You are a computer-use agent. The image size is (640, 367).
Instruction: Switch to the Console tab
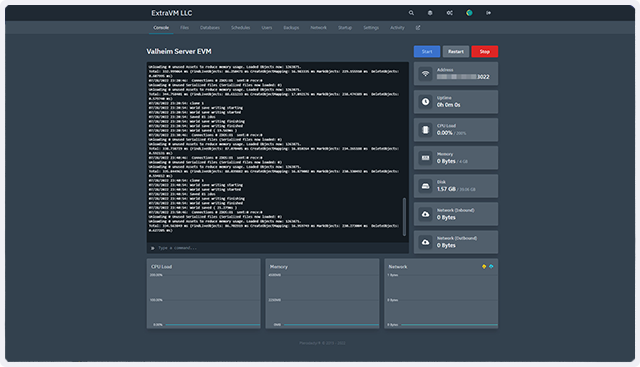161,28
